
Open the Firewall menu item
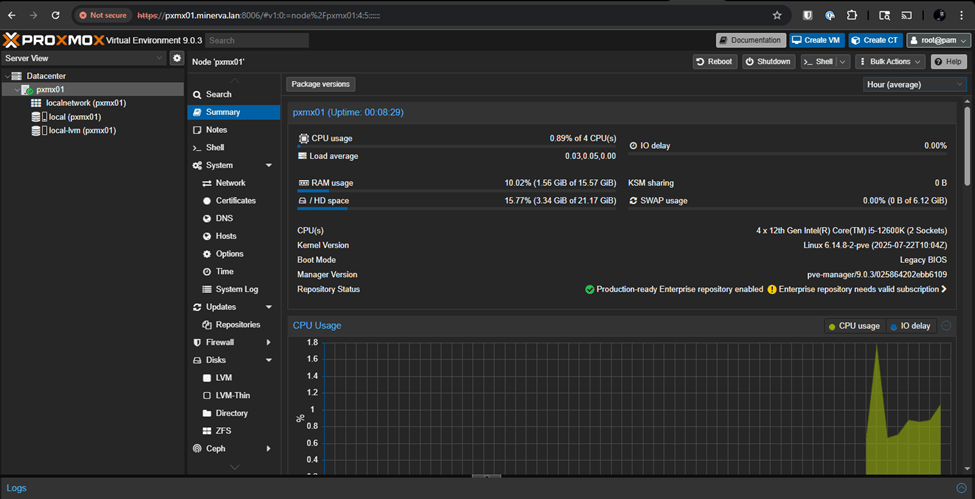click(x=219, y=342)
